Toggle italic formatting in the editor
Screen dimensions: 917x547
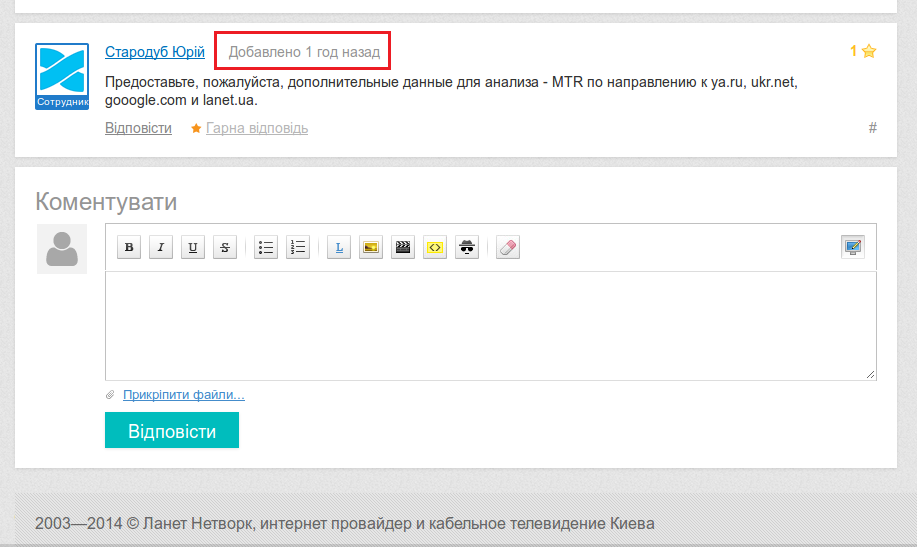(x=161, y=248)
